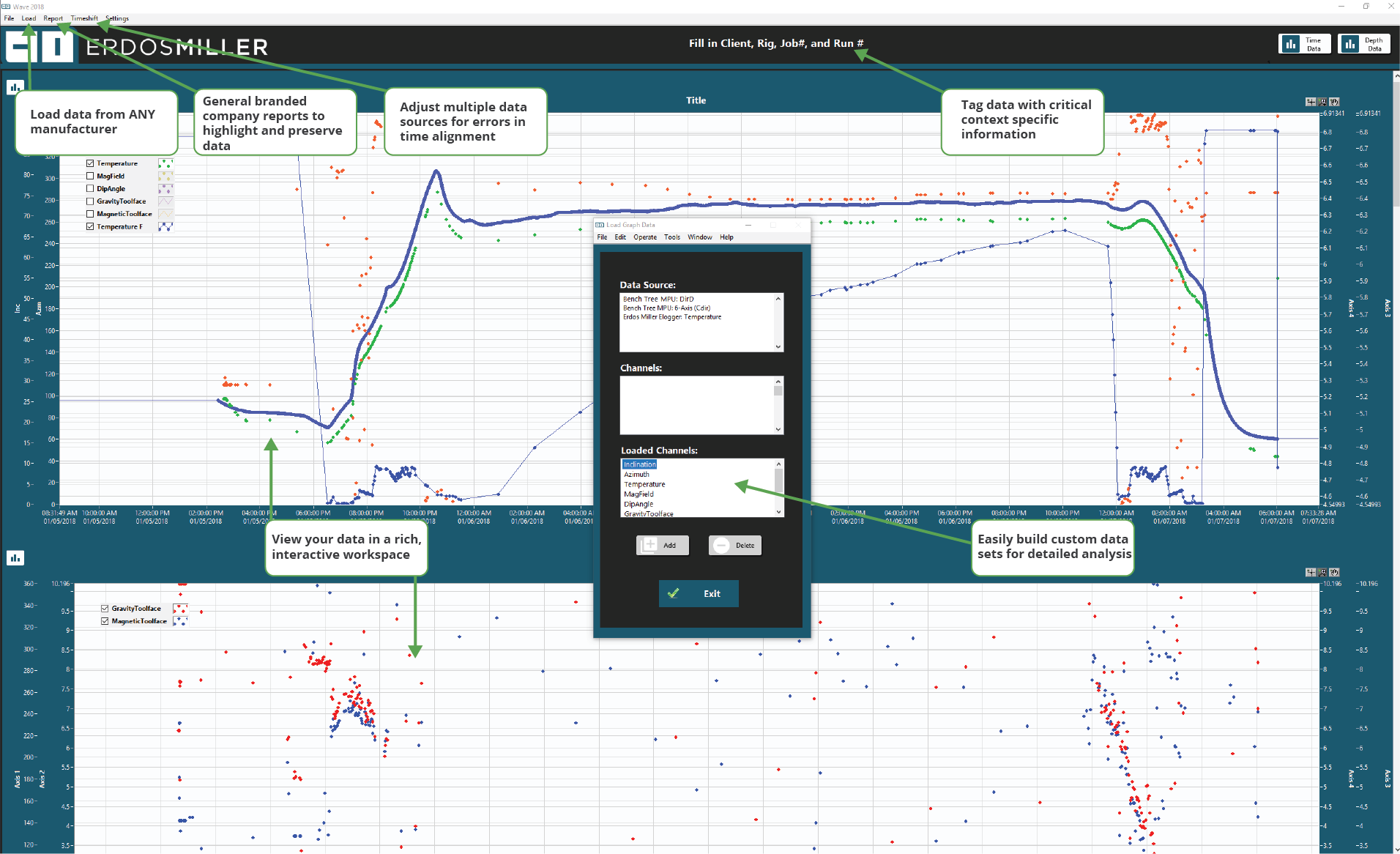Viewport: 1400px width, 854px height.
Task: Select Bench Tree MPU: DirD data source
Action: 658,299
